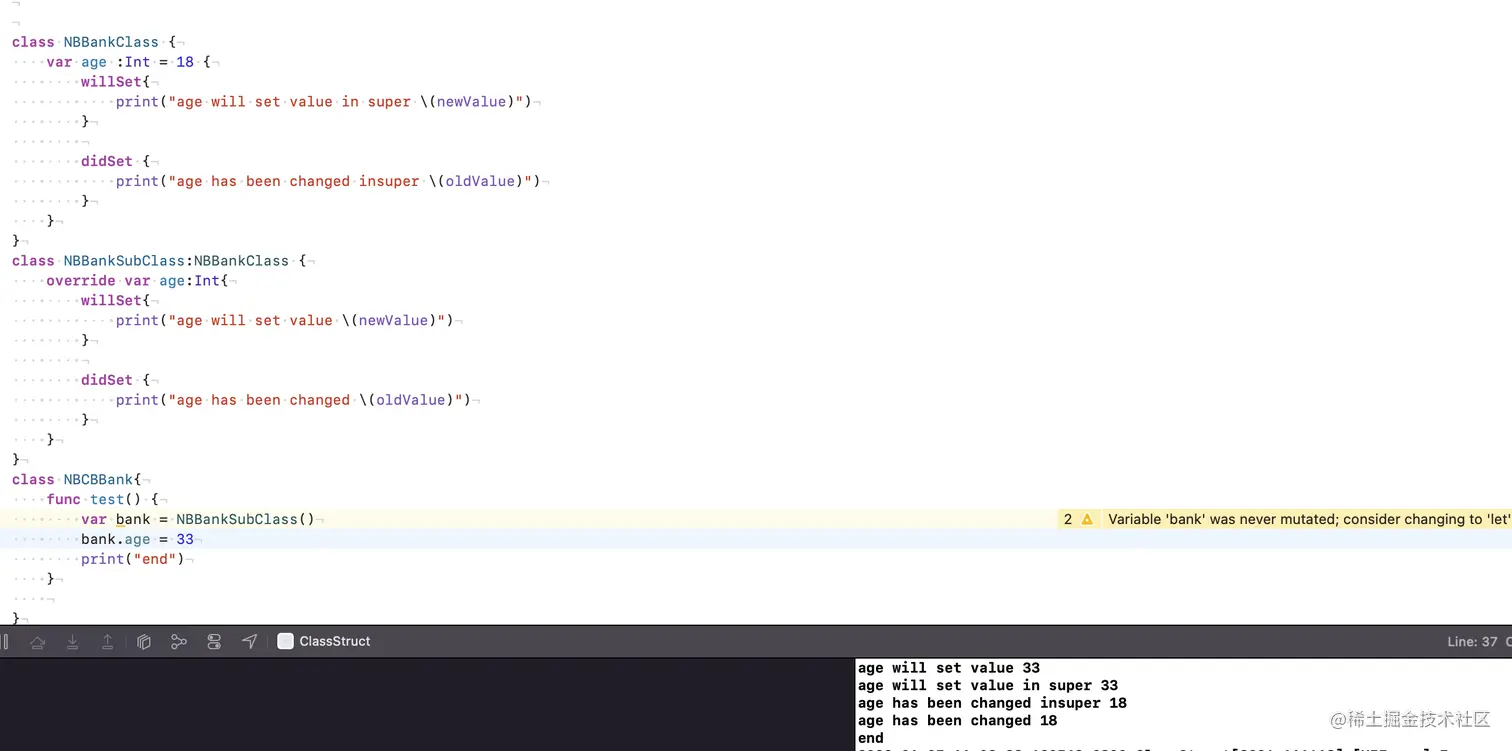Screen dimensions: 1512x751
Task: Click subclass 'age will set value \(newValue)' print line
Action: [x=285, y=320]
